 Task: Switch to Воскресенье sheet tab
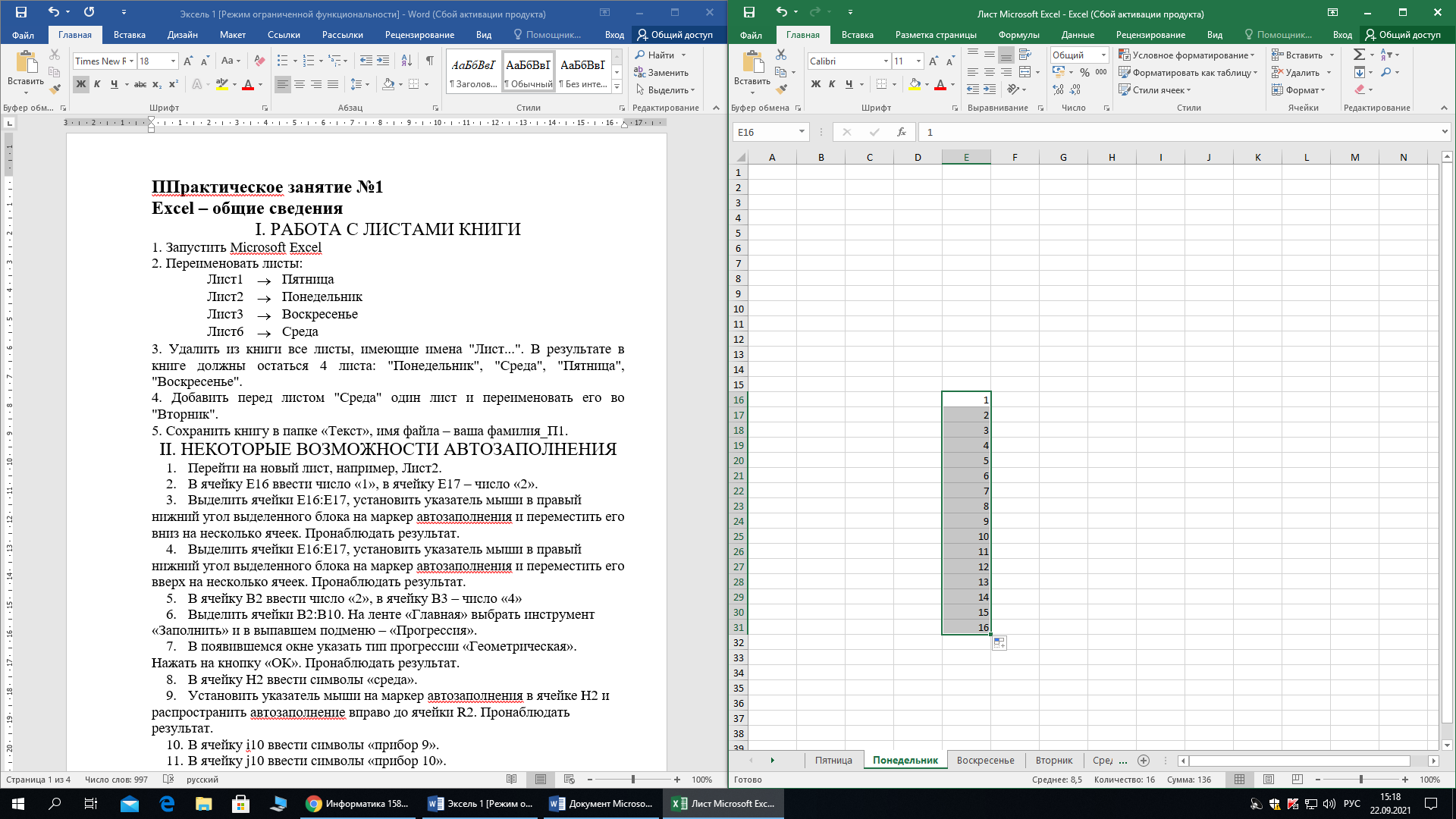[985, 760]
